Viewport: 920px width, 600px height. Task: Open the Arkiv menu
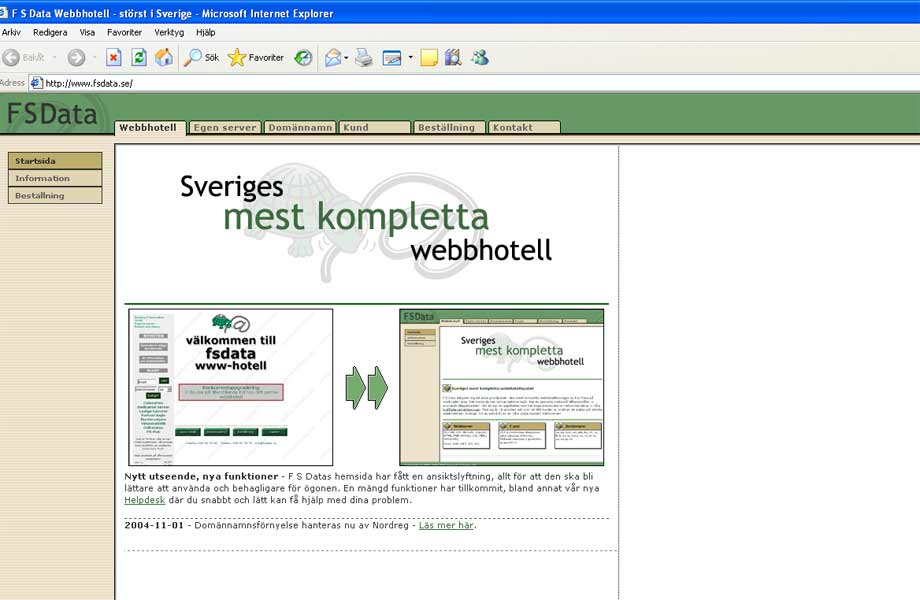point(11,32)
